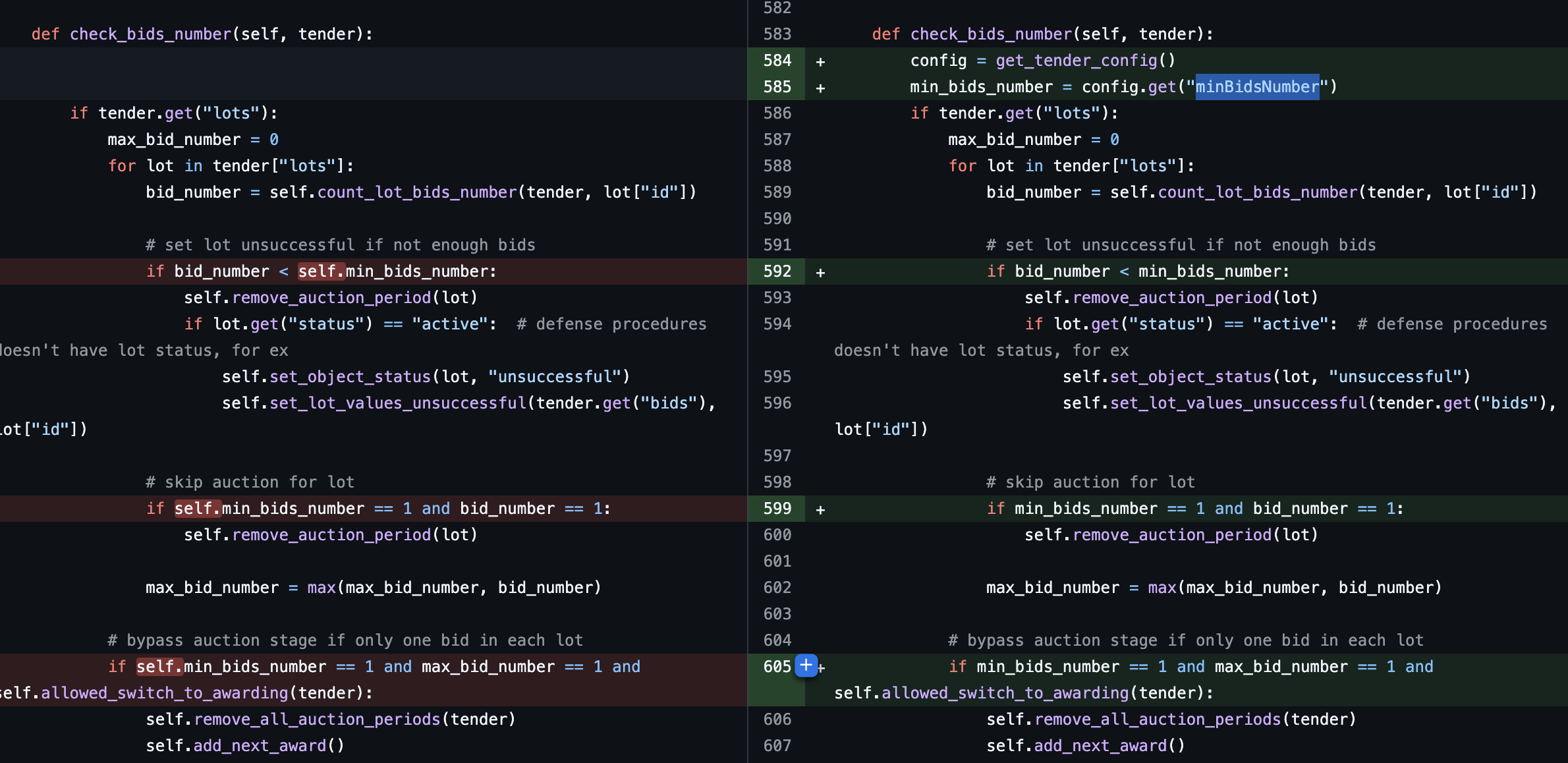Click set_object_status on line 595
This screenshot has width=1568, height=763.
click(x=1191, y=377)
